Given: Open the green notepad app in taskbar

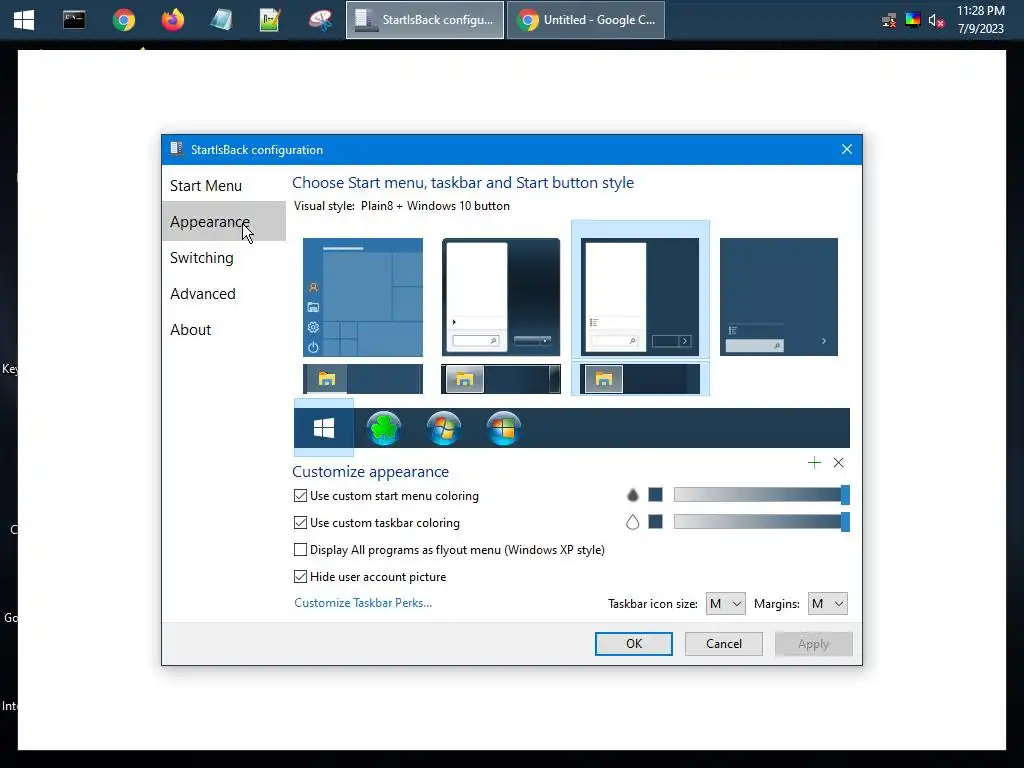Looking at the screenshot, I should click(270, 20).
